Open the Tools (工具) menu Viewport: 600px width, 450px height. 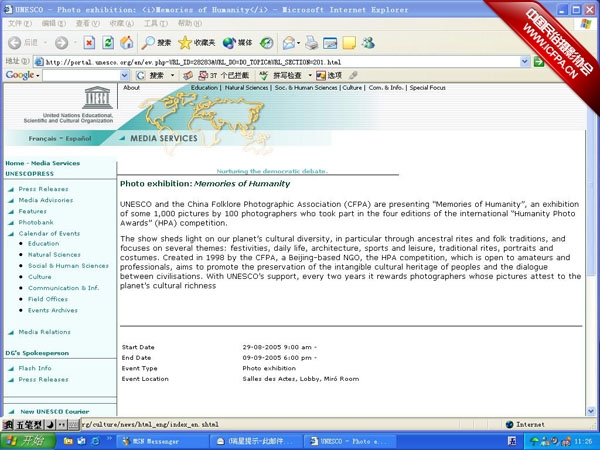(155, 23)
